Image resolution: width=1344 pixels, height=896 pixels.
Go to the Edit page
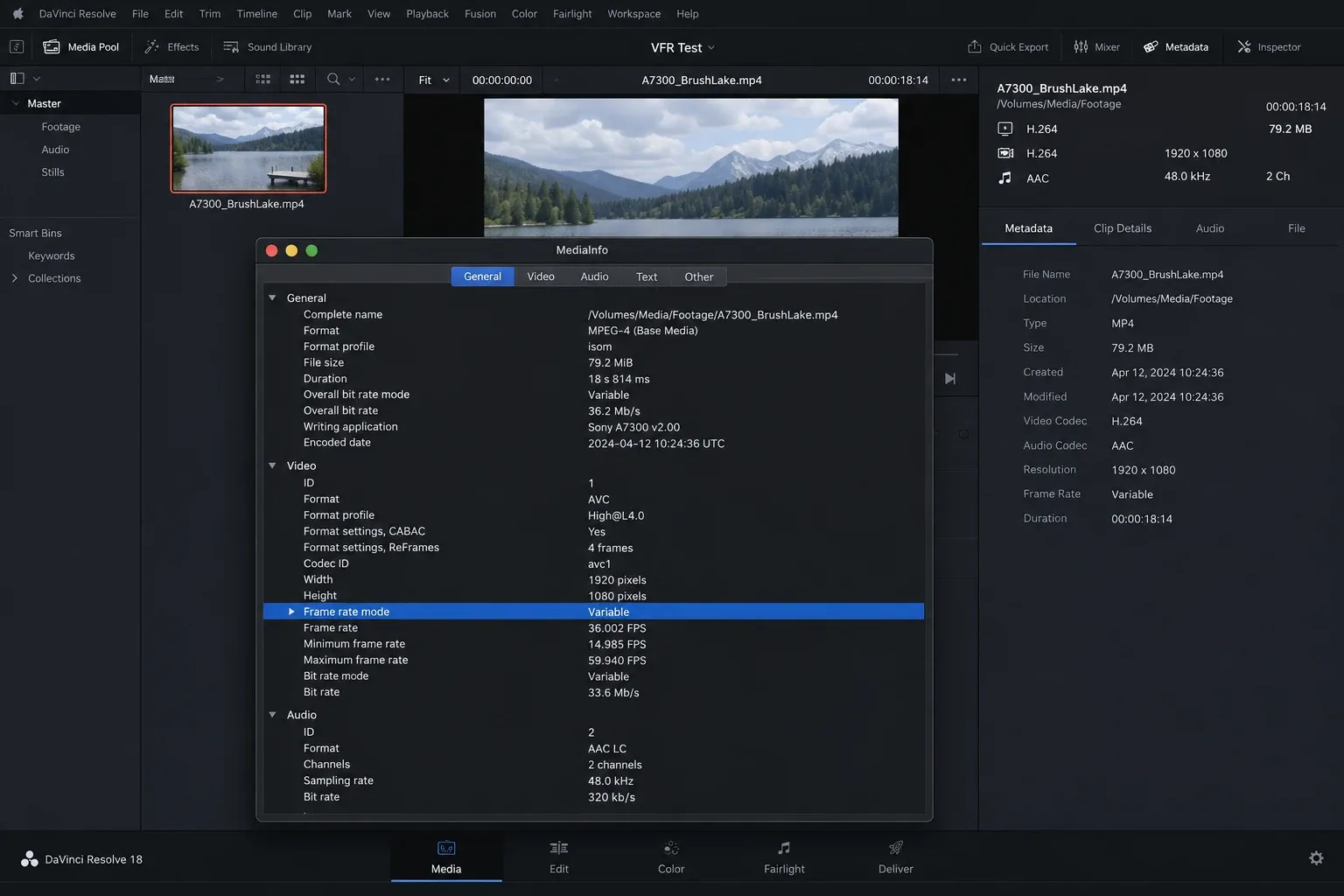[559, 857]
